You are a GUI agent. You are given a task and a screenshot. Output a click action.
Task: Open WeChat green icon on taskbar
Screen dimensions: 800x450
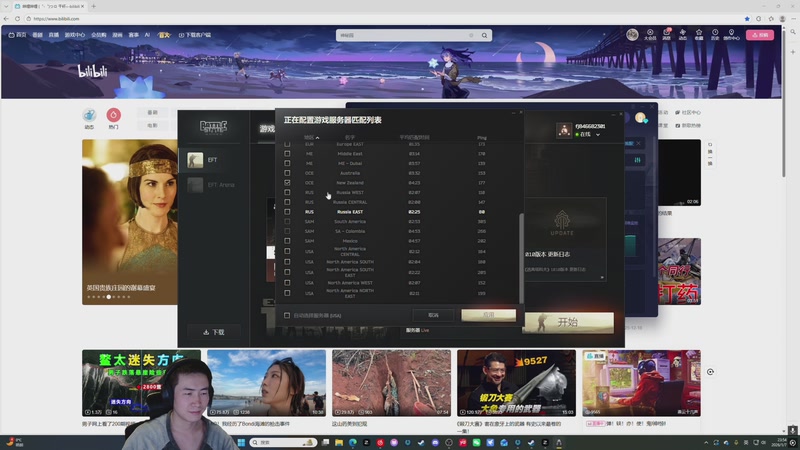[x=476, y=442]
